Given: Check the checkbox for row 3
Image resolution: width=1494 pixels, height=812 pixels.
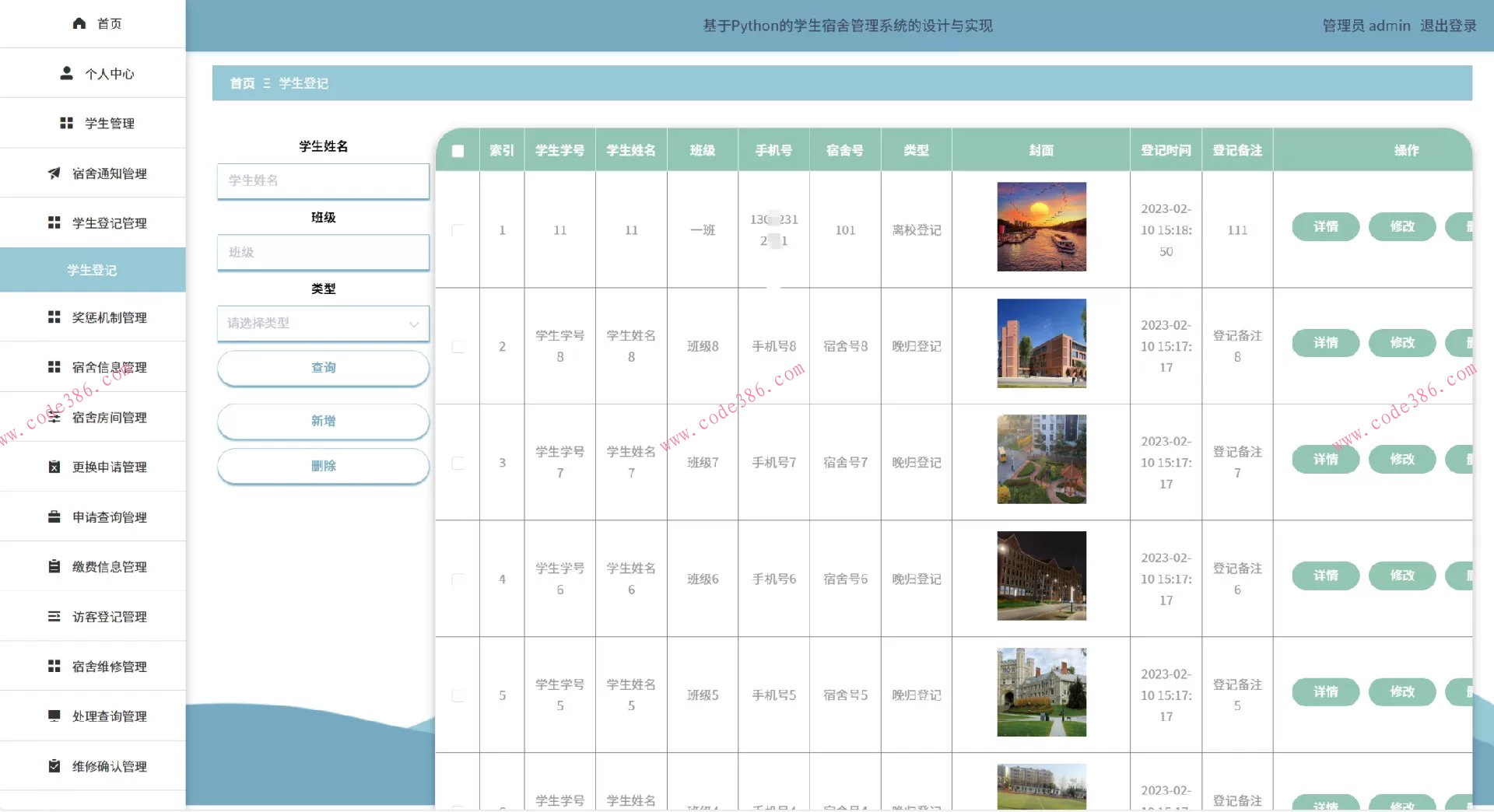Looking at the screenshot, I should (x=458, y=463).
